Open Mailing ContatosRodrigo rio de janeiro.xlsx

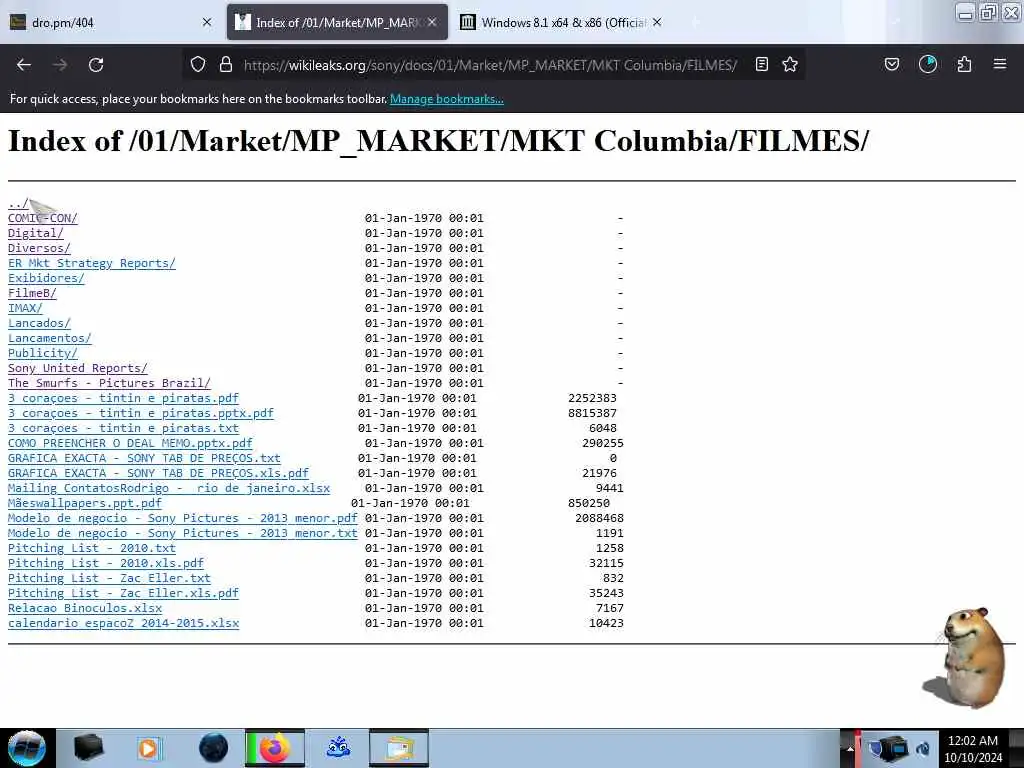[x=169, y=488]
